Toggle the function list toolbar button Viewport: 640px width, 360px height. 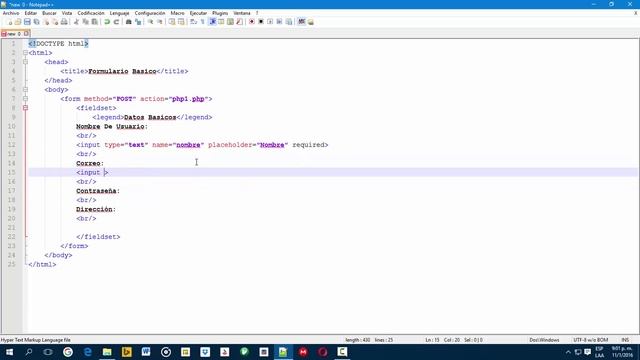pos(240,22)
